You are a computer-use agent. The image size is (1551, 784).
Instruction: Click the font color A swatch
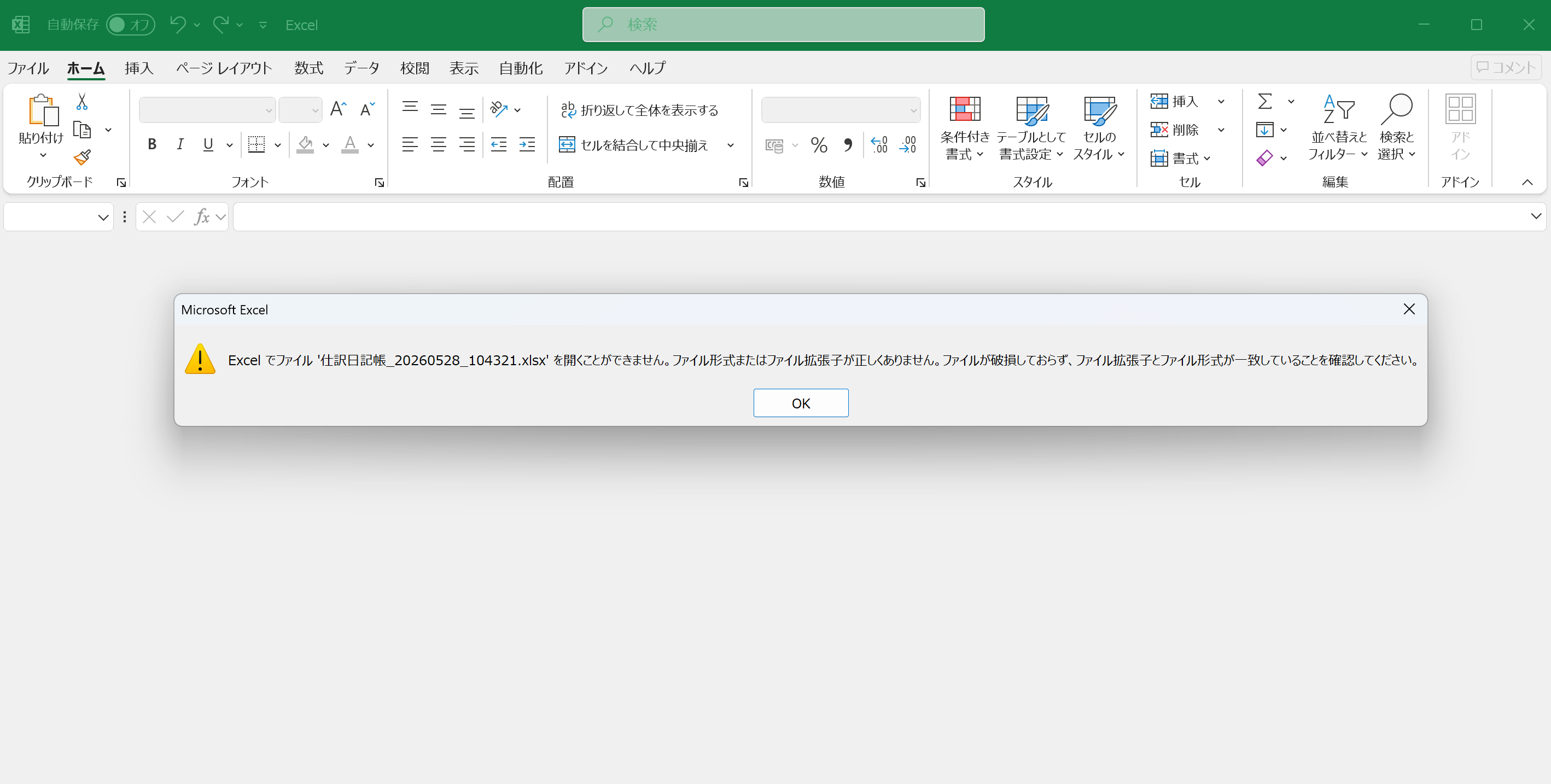[350, 144]
